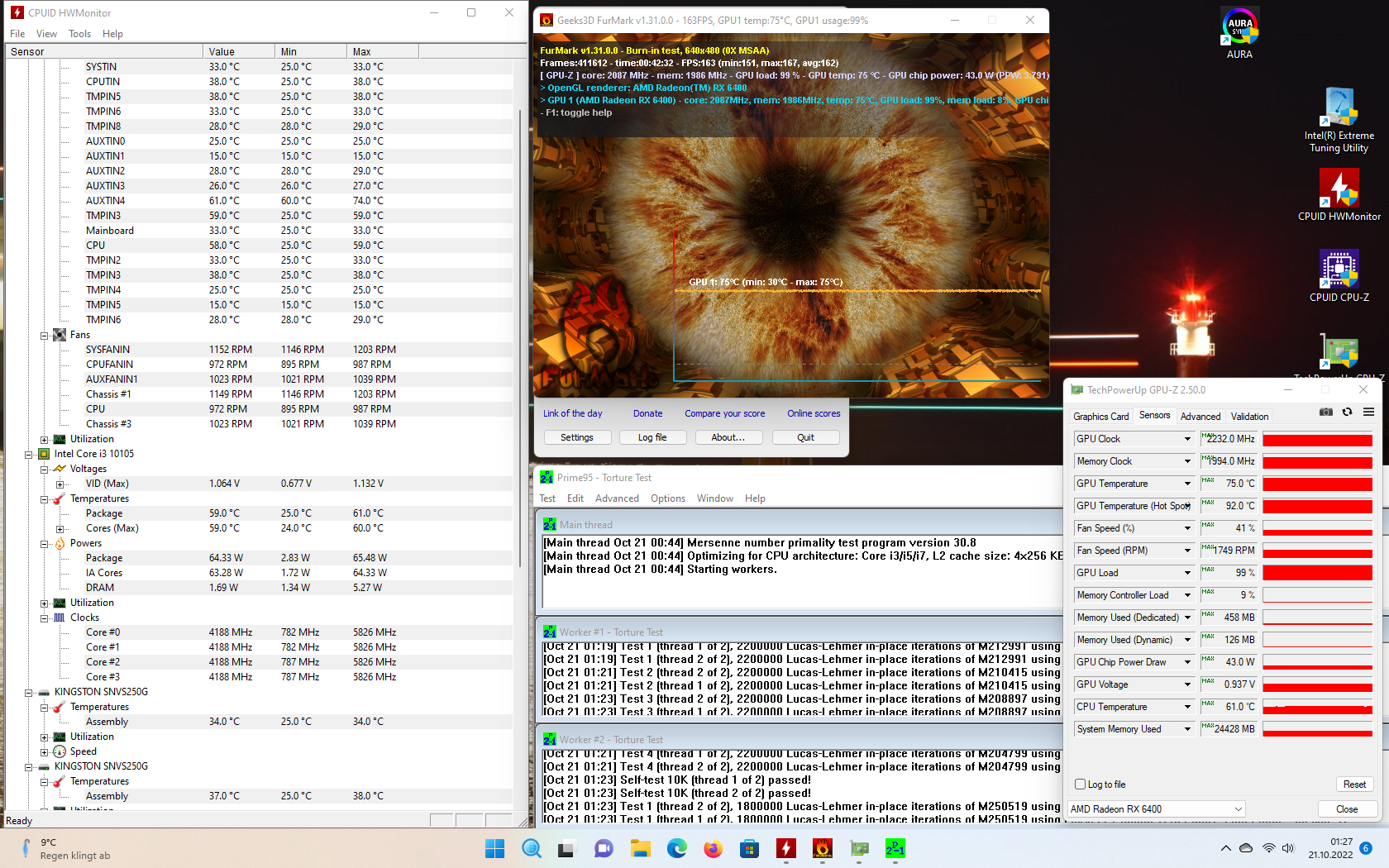Open the Windows Start menu
Viewport: 1389px width, 868px height.
pos(494,848)
